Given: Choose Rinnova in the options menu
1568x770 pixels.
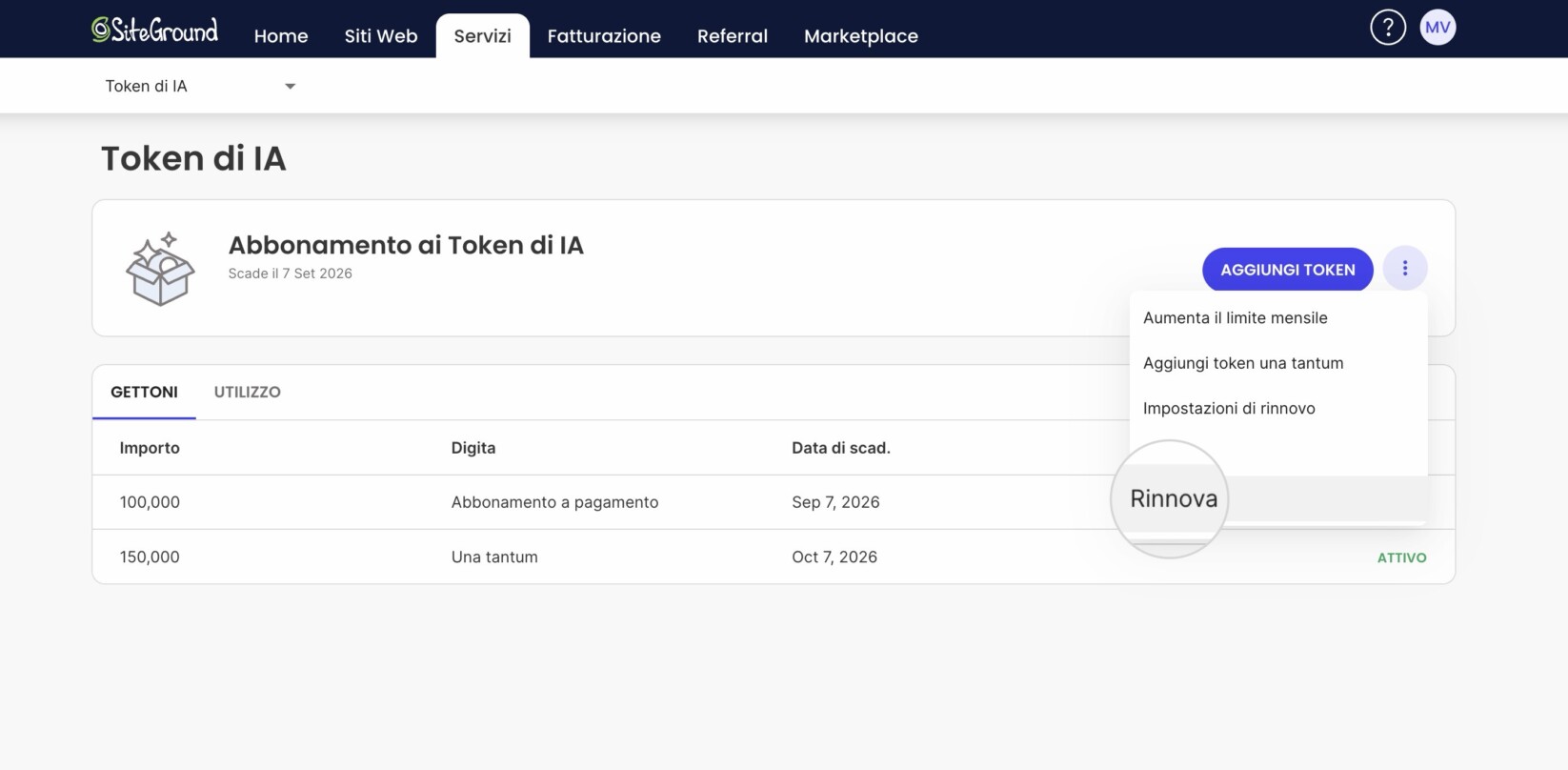Looking at the screenshot, I should pos(1277,498).
